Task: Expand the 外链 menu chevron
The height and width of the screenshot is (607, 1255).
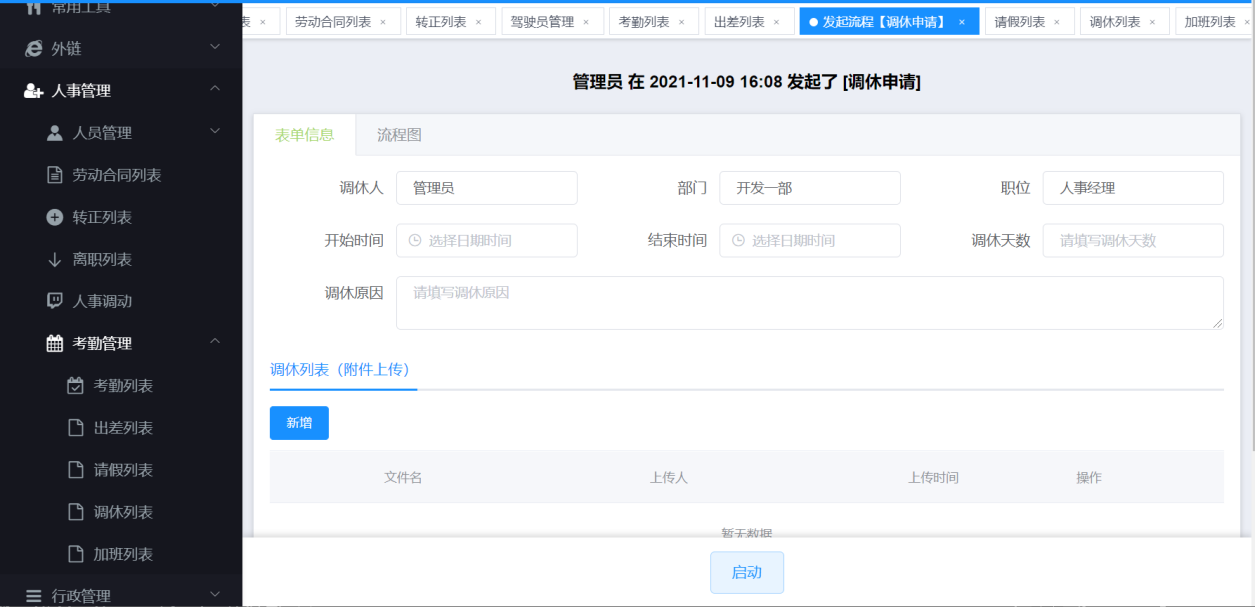Action: (215, 47)
